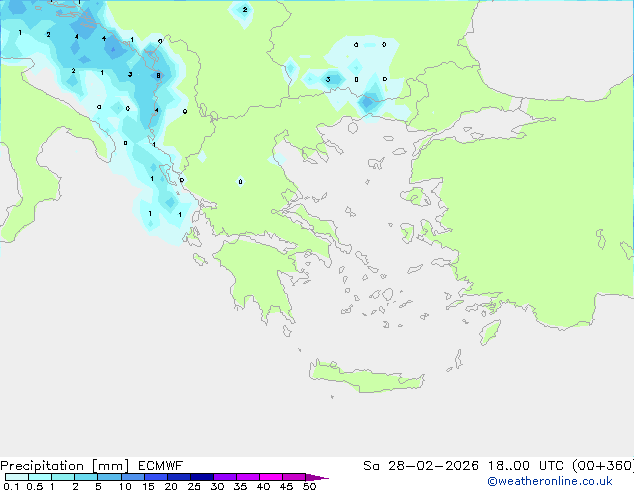Click the '0' value over central Greece

241,182
